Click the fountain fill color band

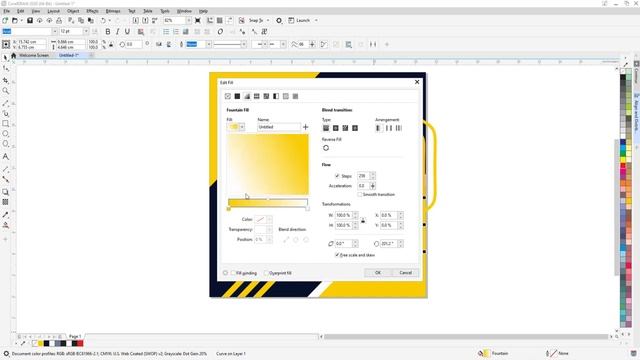click(268, 202)
